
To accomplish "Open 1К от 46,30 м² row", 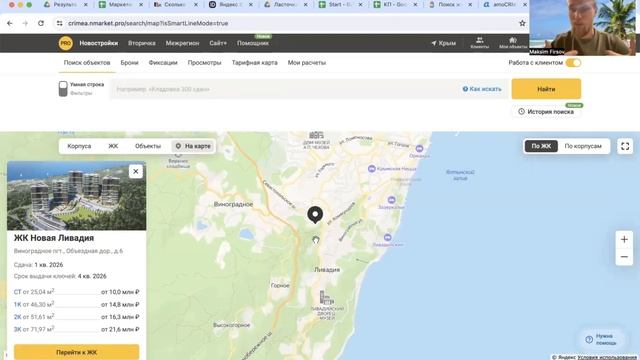I will (76, 304).
